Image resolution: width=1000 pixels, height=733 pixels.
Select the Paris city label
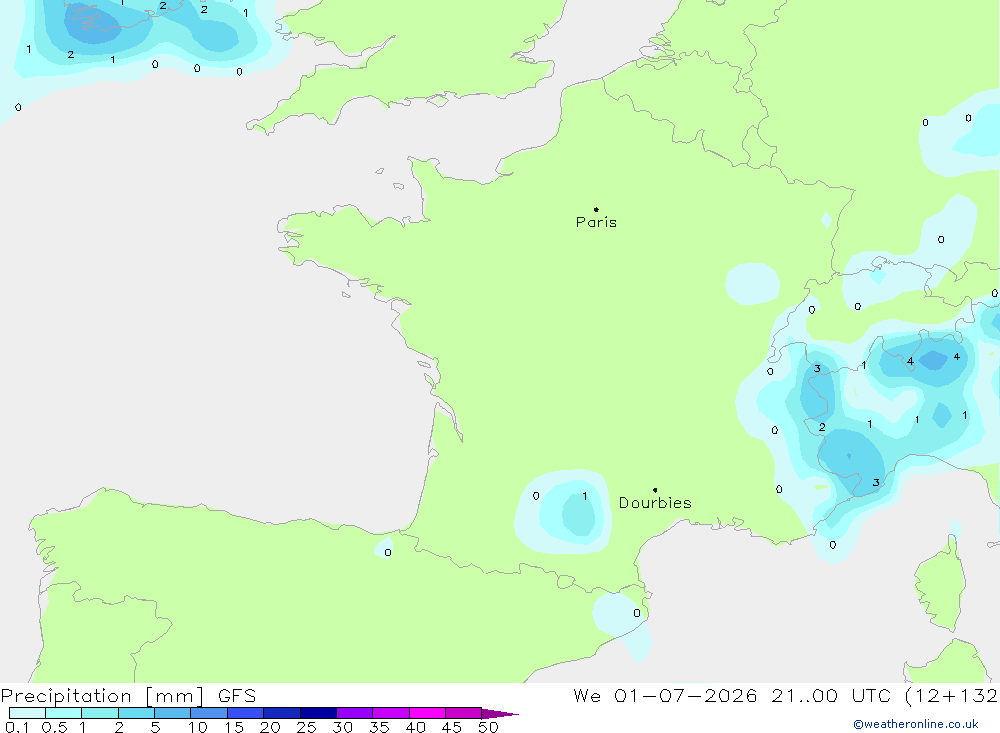pos(596,222)
